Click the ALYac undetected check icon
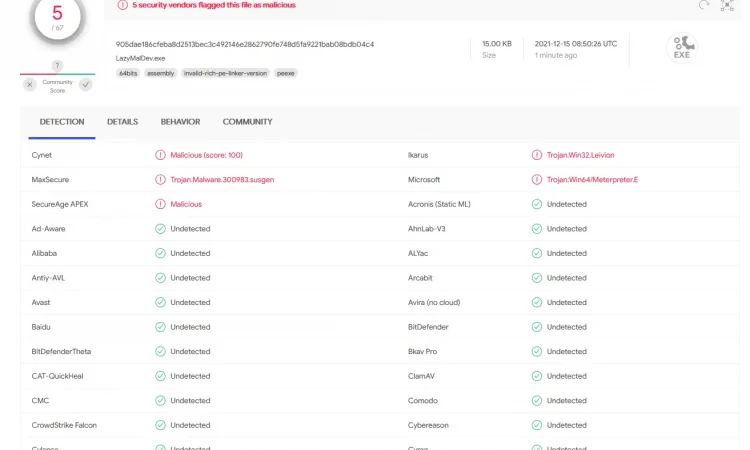750x450 pixels. (x=537, y=253)
